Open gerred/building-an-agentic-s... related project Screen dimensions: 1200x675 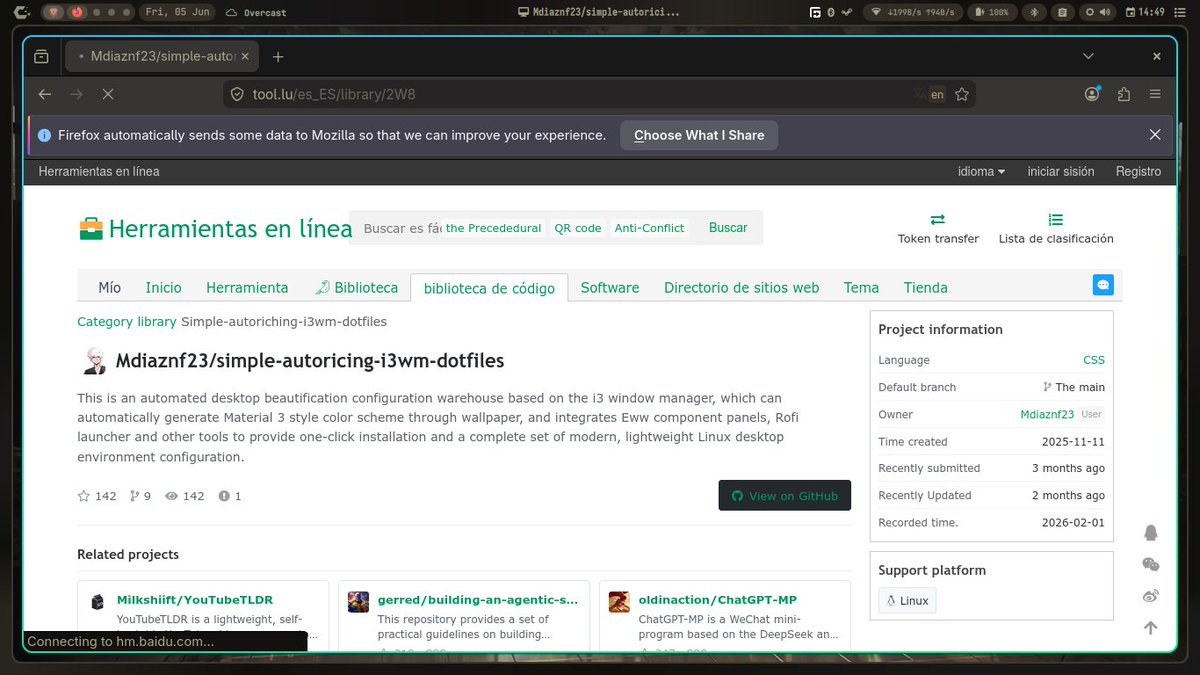pos(478,600)
